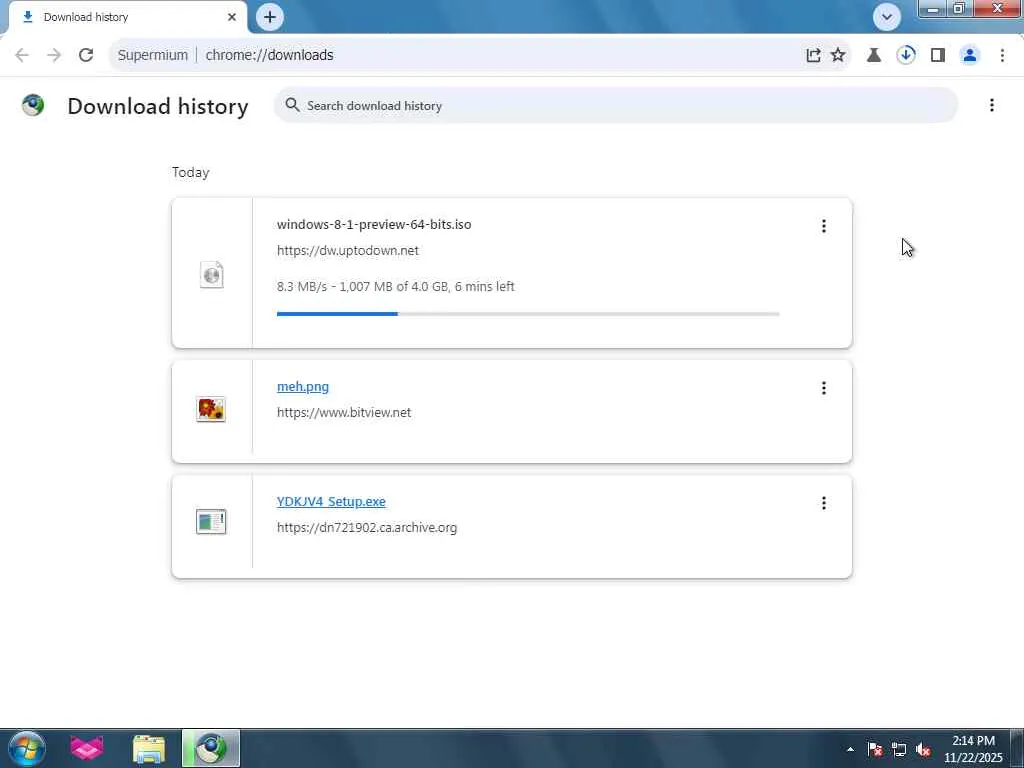1024x768 pixels.
Task: Click the Today date heading
Action: coord(191,172)
